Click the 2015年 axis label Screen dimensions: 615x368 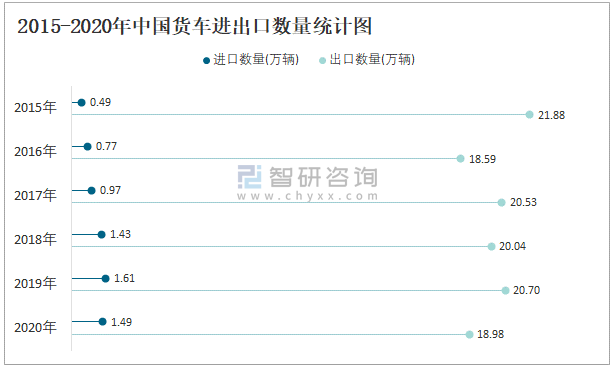point(35,107)
